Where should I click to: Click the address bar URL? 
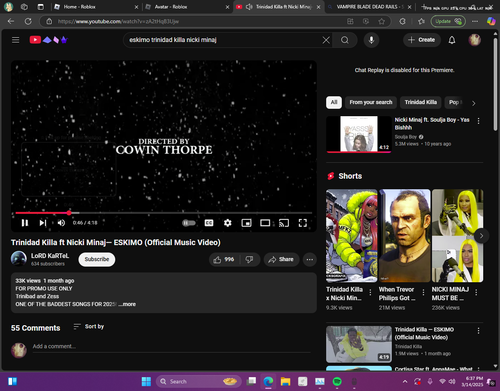point(118,21)
